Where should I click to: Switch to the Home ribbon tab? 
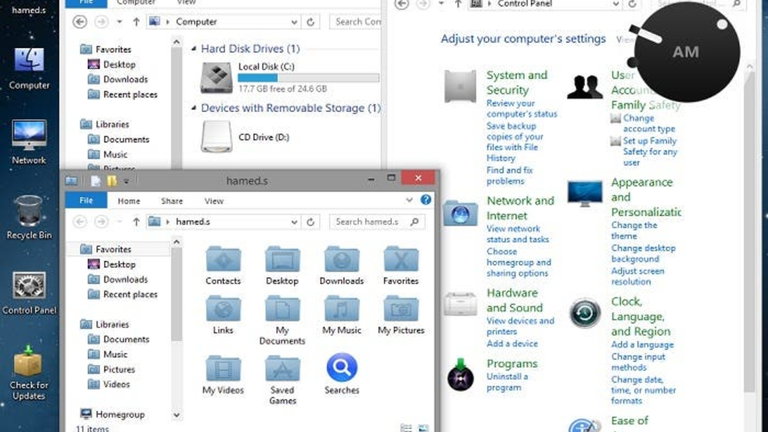(128, 201)
